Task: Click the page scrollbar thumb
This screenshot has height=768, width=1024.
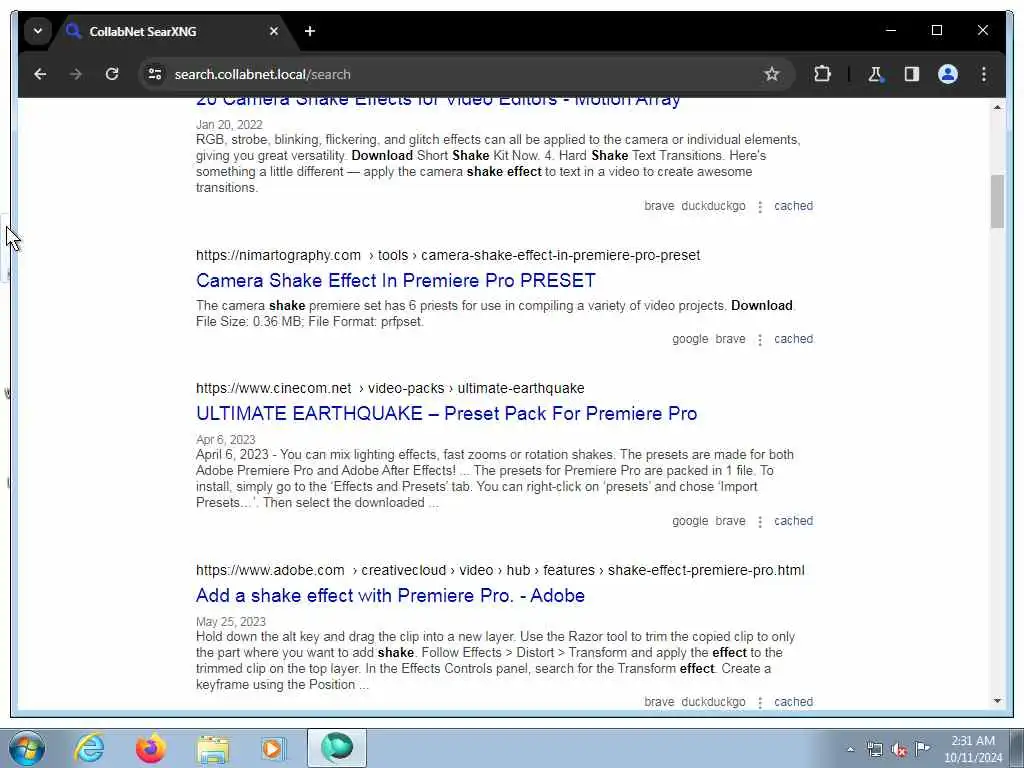Action: [x=997, y=201]
